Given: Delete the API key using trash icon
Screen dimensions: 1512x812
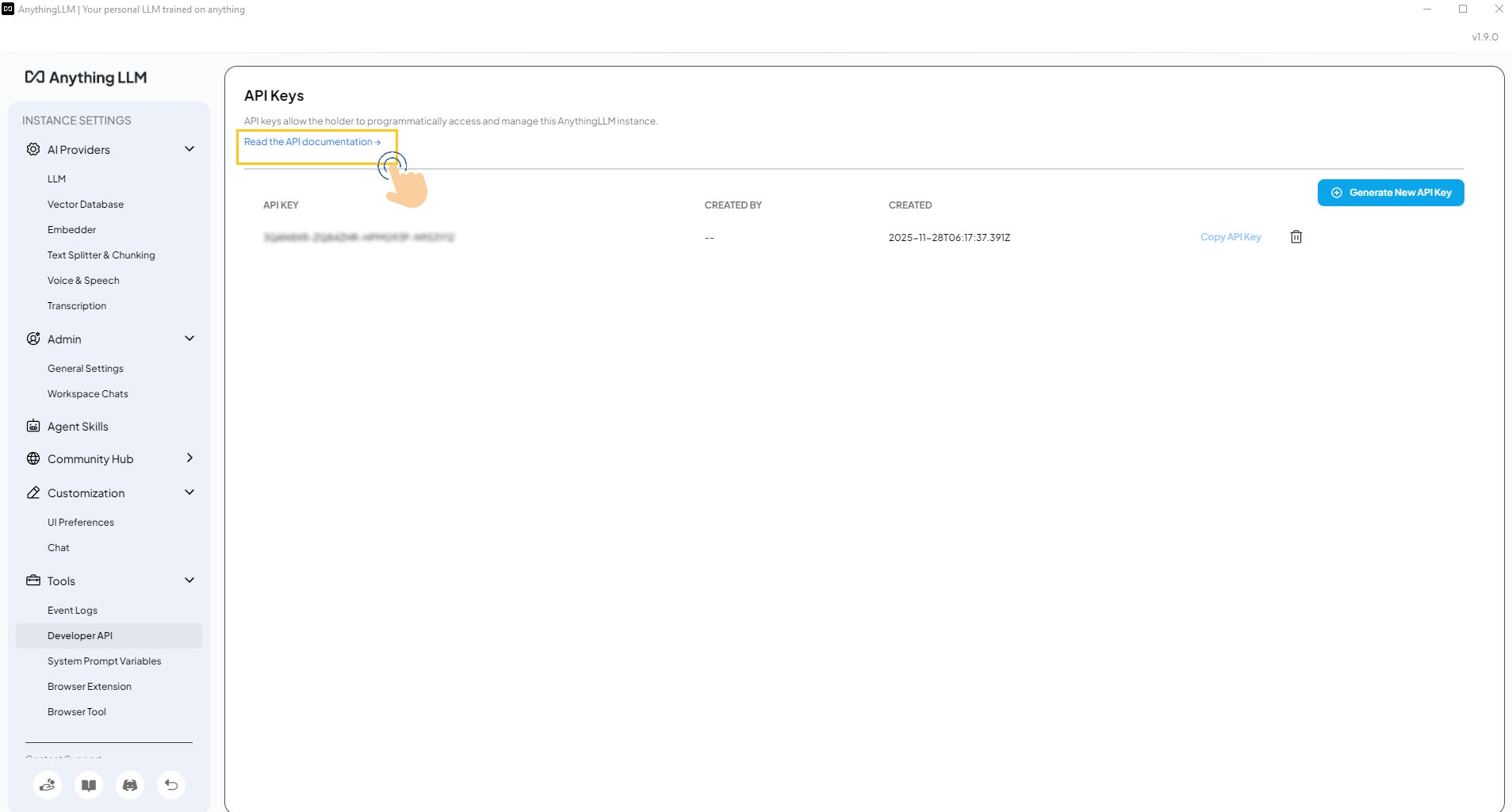Looking at the screenshot, I should tap(1296, 236).
